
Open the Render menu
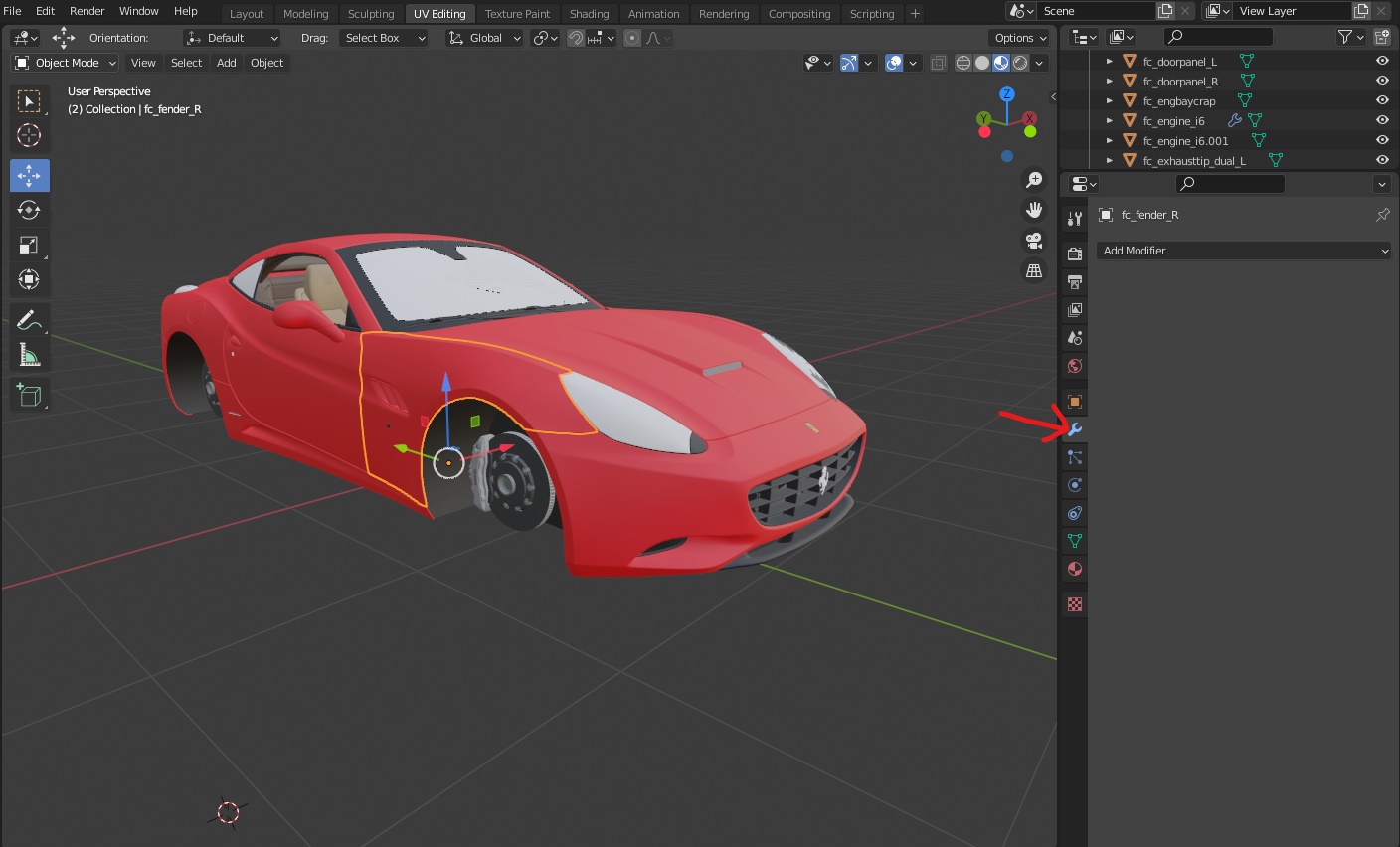[x=87, y=11]
